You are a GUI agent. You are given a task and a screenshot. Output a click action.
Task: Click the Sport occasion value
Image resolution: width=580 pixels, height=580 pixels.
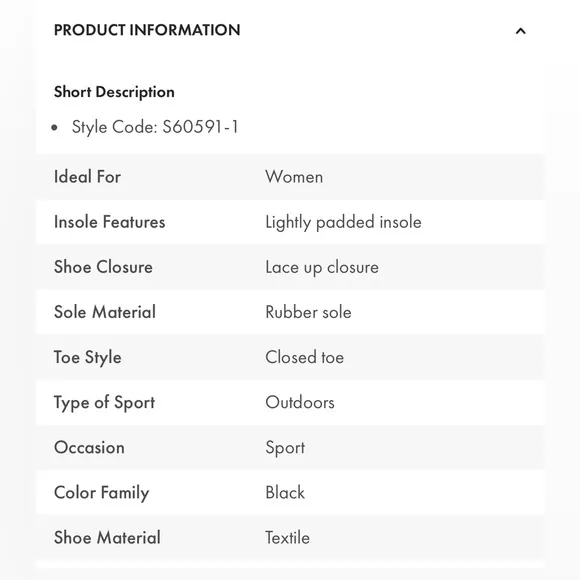285,448
